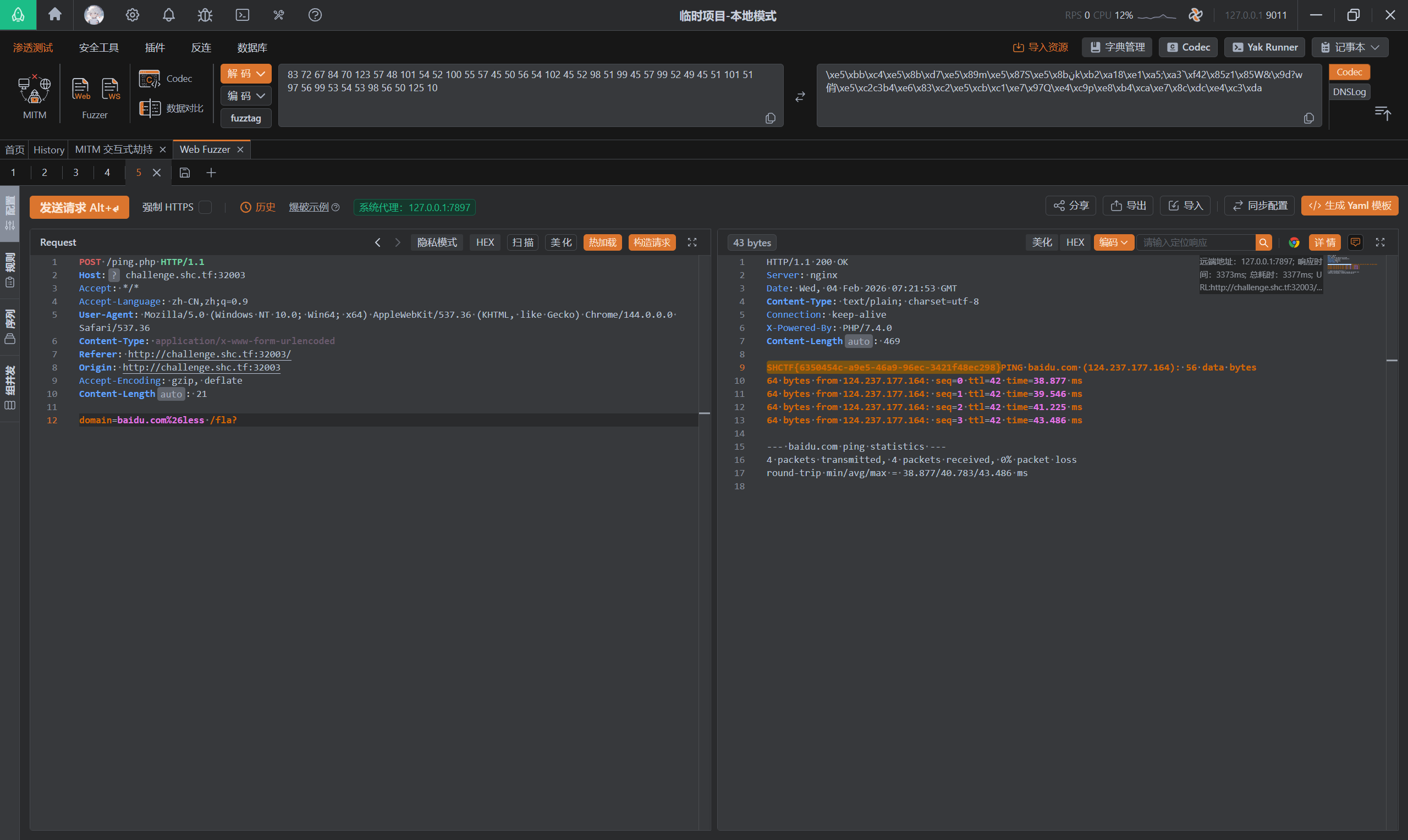The image size is (1408, 840).
Task: Toggle HEX view in response panel
Action: coord(1075,242)
